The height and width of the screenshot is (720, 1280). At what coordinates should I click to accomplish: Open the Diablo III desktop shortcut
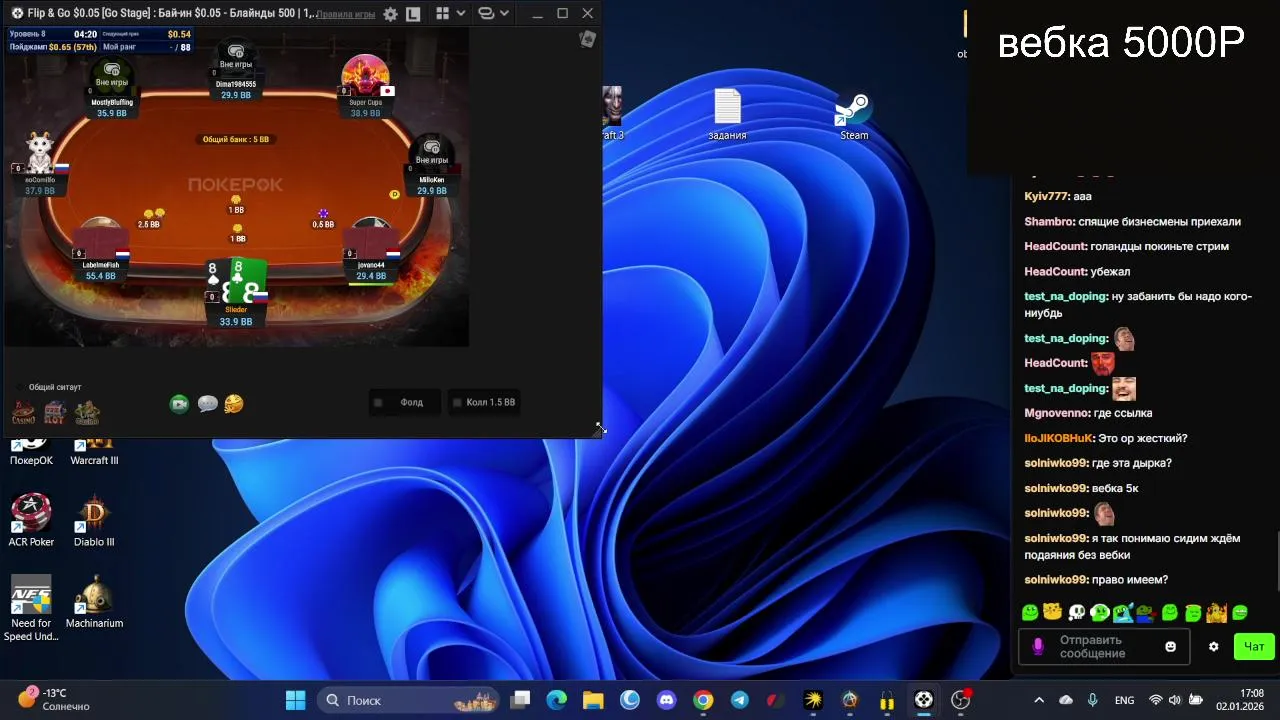[x=94, y=520]
